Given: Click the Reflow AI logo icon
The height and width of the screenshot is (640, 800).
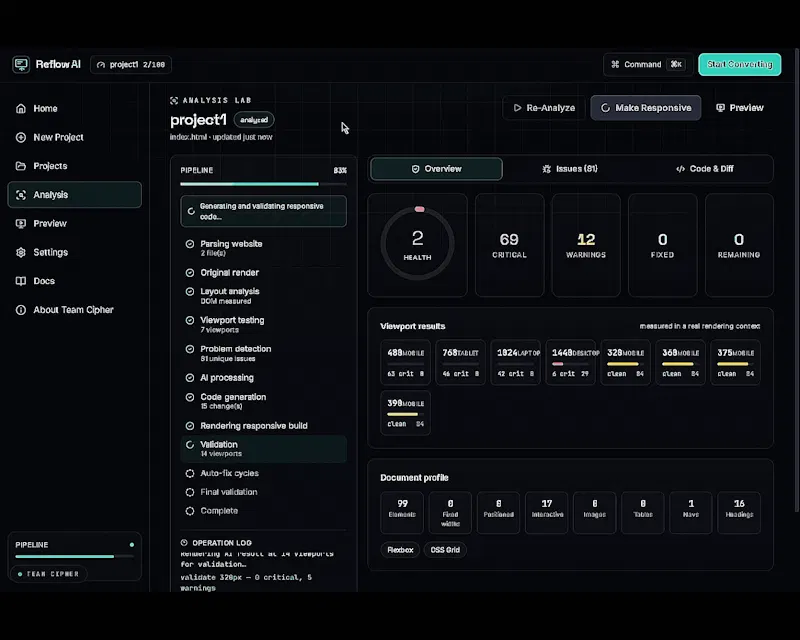Looking at the screenshot, I should [21, 65].
